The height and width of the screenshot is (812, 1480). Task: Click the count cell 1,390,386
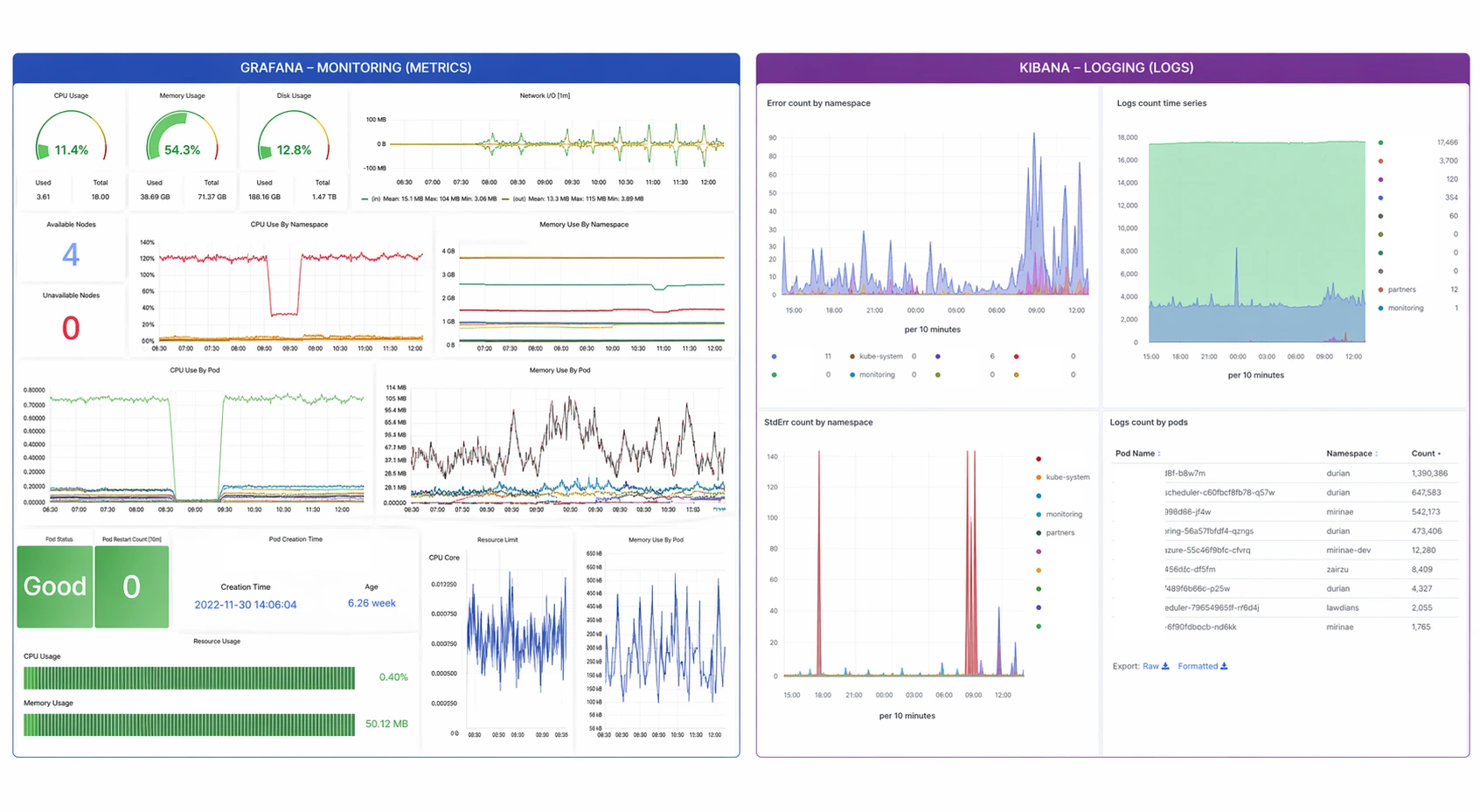click(x=1429, y=474)
